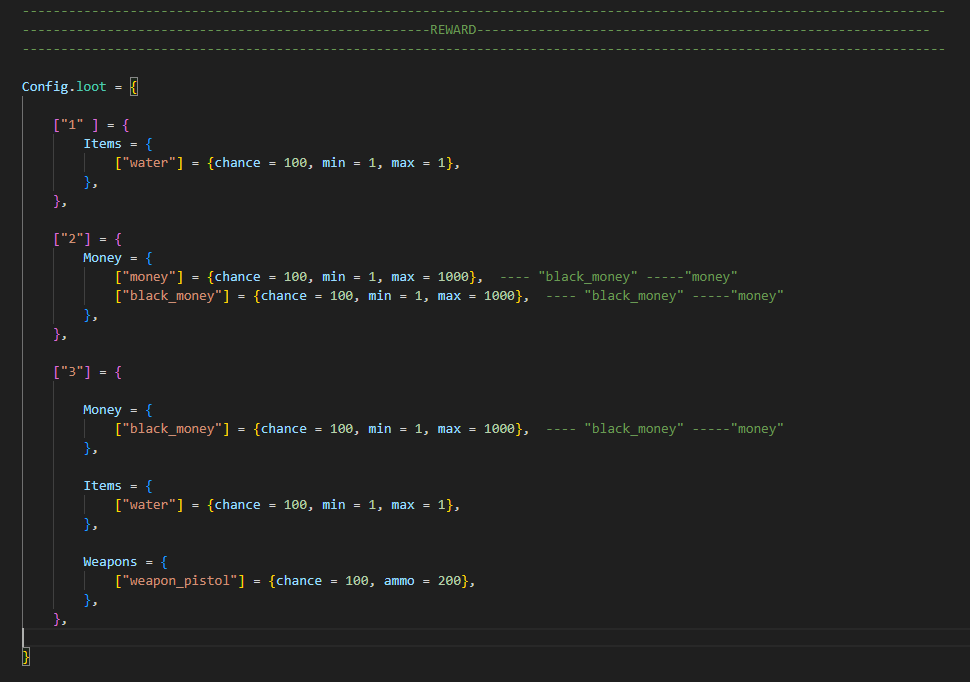Click the ["2"] table key

click(72, 239)
